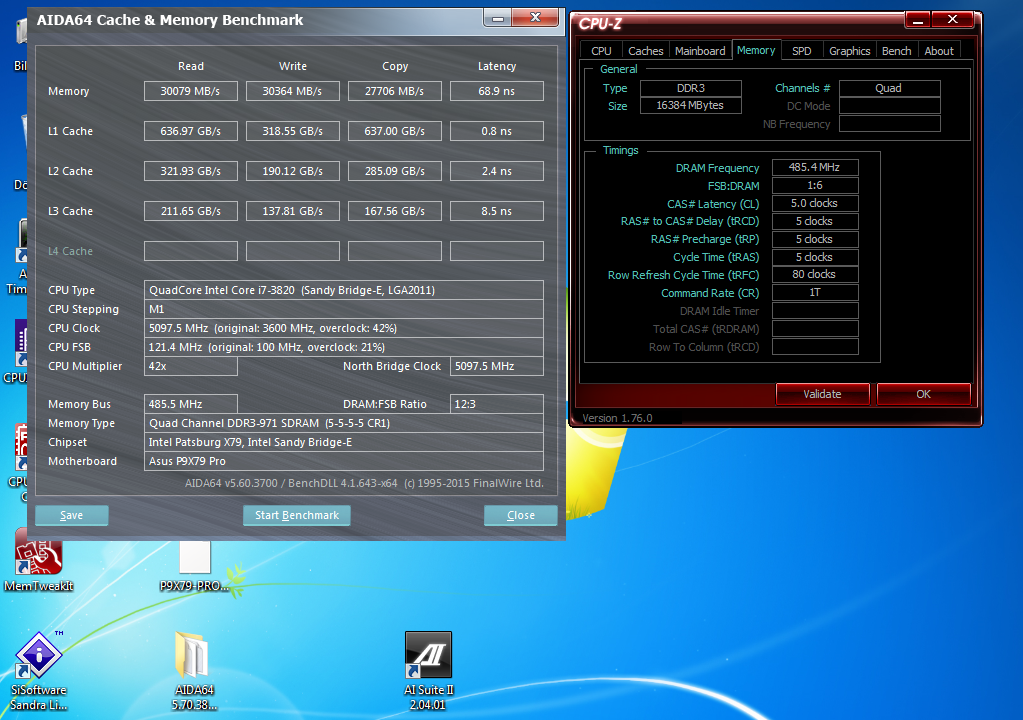Image resolution: width=1023 pixels, height=720 pixels.
Task: Open the AIDA64 5.70.38 folder icon
Action: click(193, 672)
